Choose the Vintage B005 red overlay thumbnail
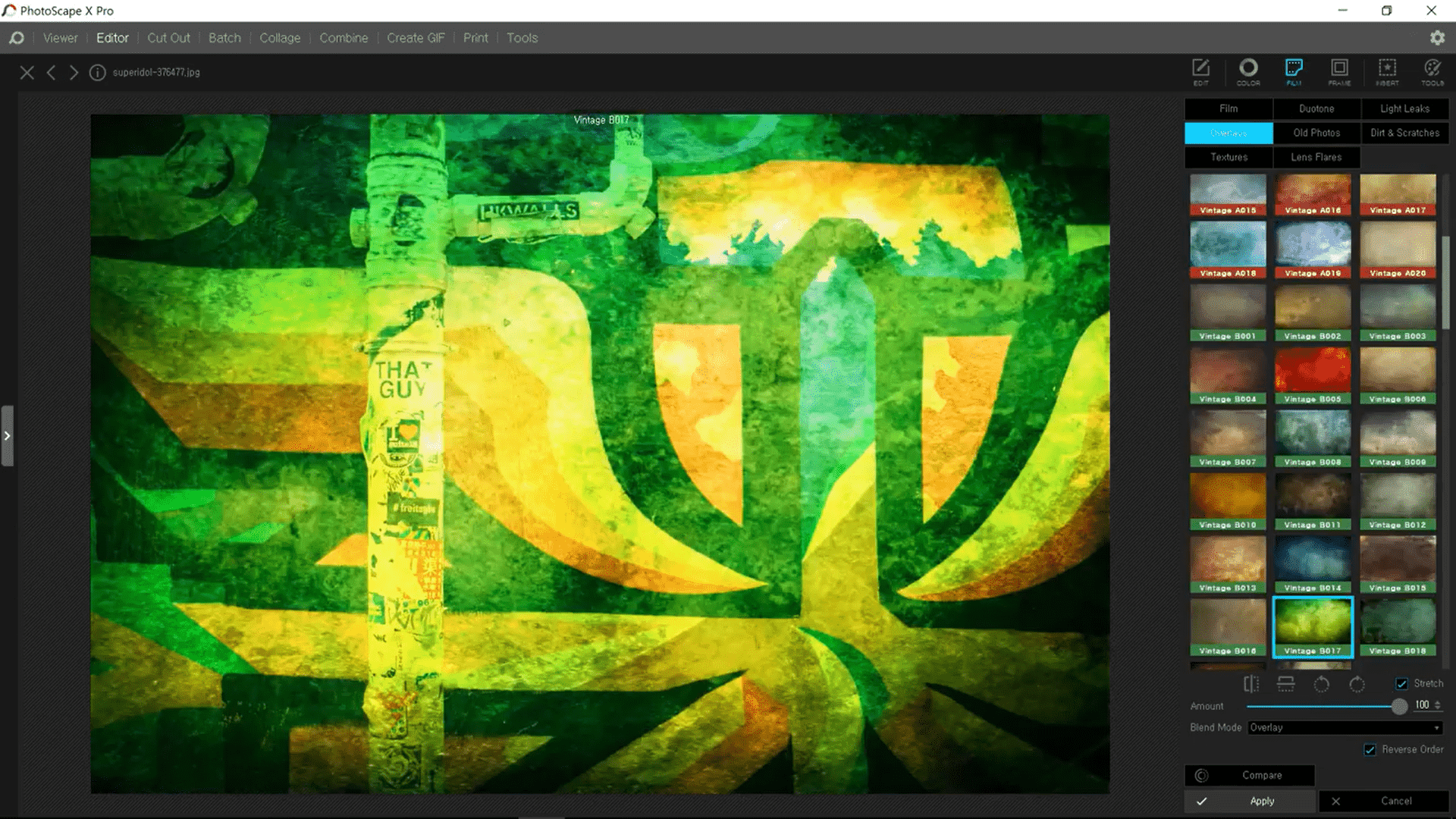The width and height of the screenshot is (1456, 819). [1313, 376]
